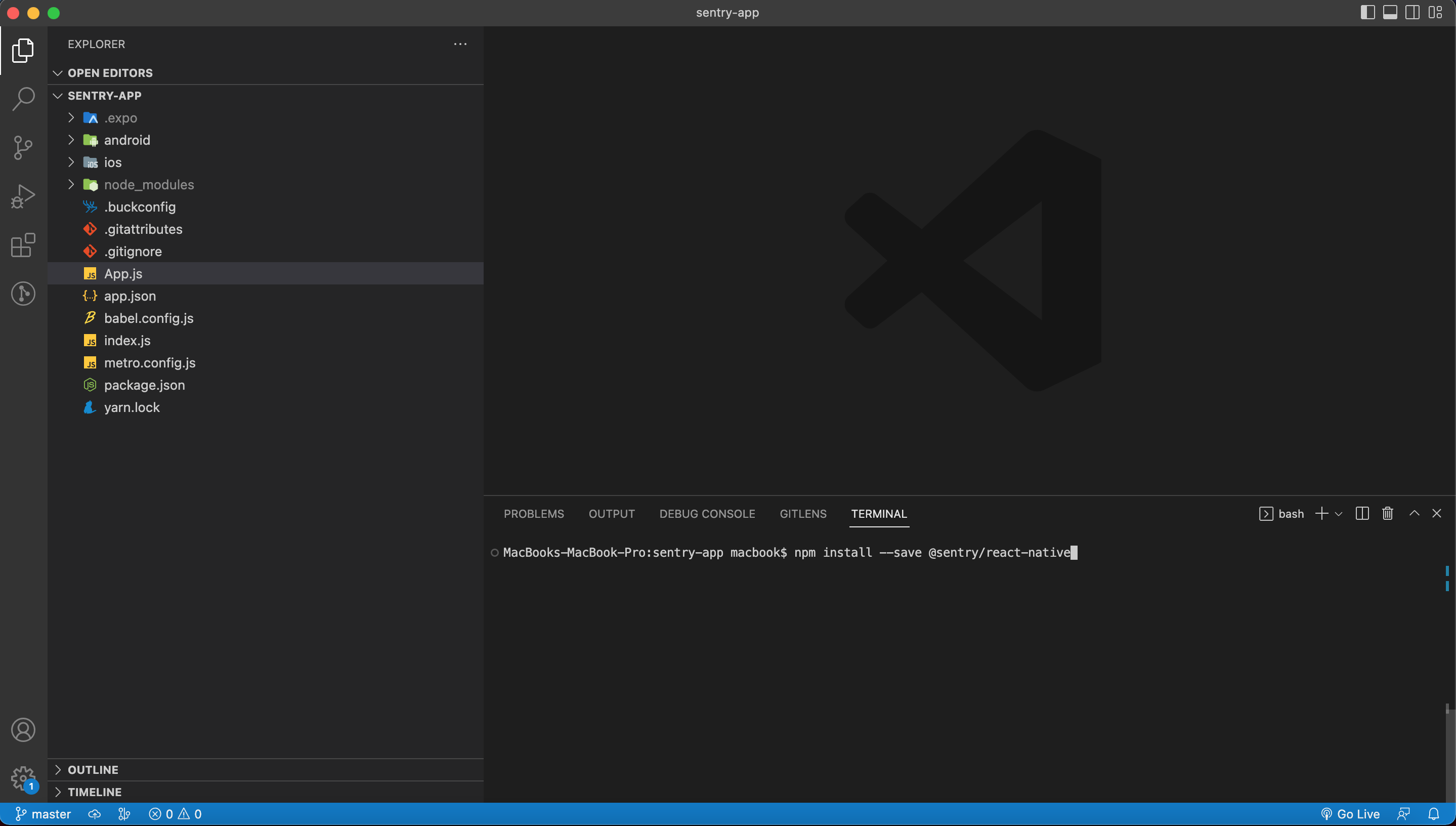
Task: Maximize the panel size with chevron up
Action: [x=1415, y=513]
